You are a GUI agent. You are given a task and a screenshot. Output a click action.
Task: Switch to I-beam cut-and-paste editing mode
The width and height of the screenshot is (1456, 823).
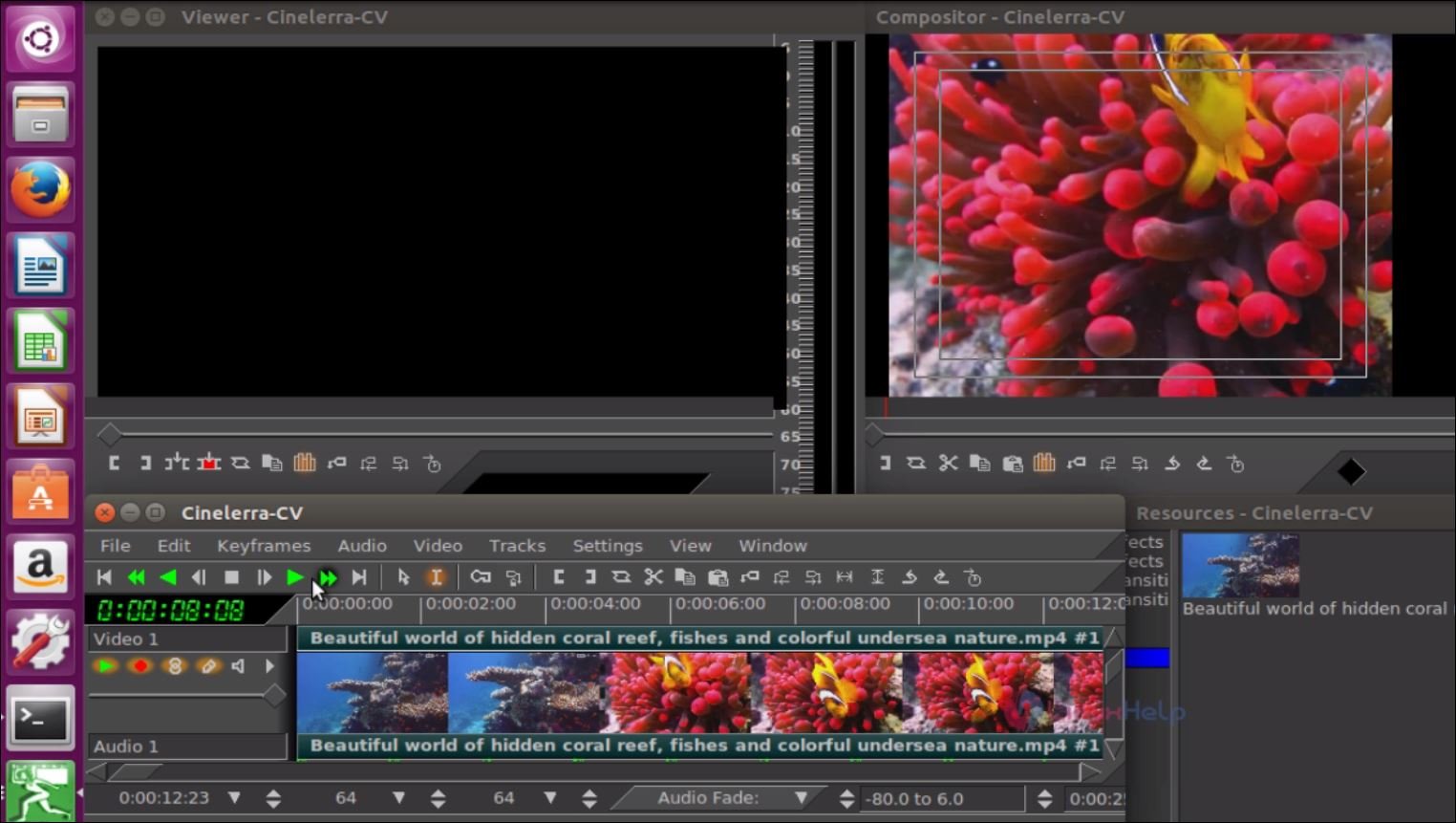[x=436, y=577]
